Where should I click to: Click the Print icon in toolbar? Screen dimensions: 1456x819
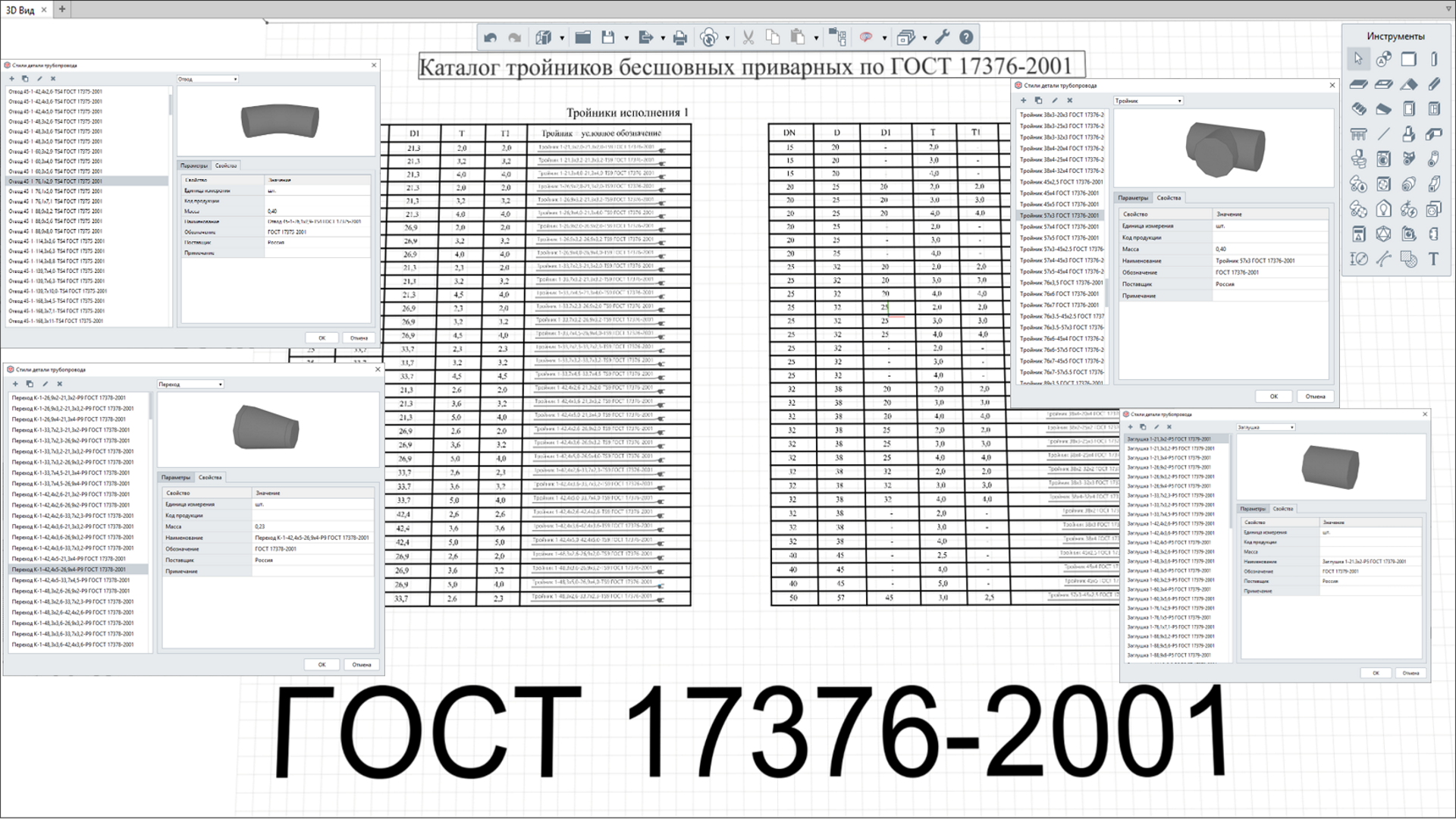[x=680, y=37]
